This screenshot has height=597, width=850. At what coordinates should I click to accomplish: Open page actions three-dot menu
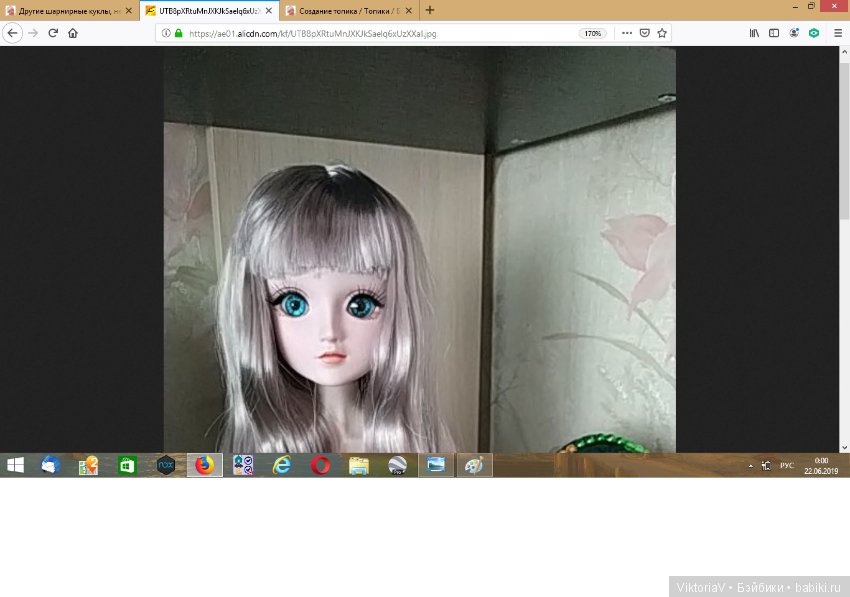coord(627,33)
